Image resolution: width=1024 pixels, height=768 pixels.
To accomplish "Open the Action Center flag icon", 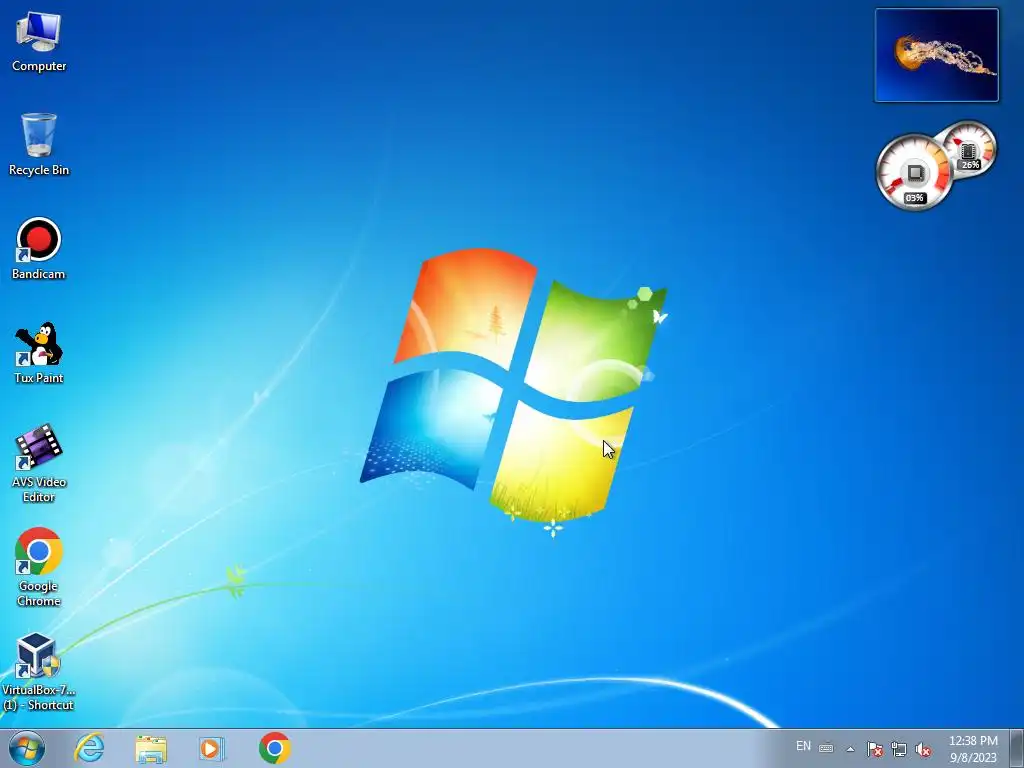I will tap(874, 749).
